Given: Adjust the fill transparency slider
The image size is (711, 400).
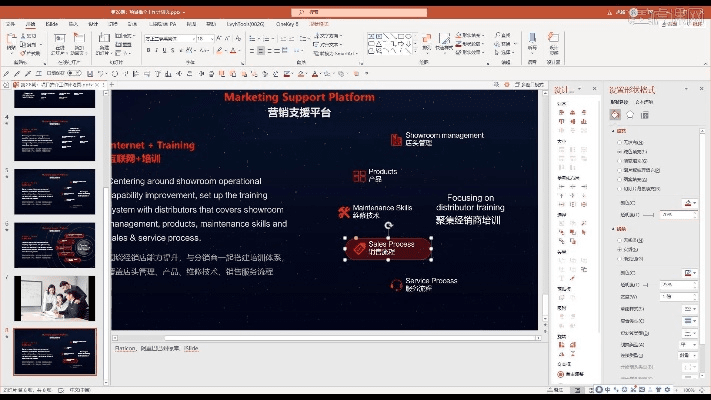Looking at the screenshot, I should (x=649, y=215).
